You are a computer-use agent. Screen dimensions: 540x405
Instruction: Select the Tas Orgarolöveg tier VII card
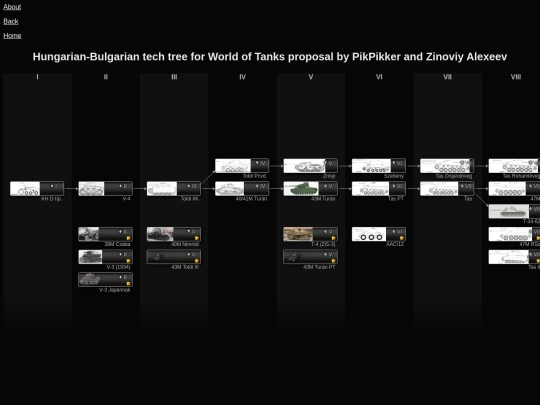tap(447, 166)
